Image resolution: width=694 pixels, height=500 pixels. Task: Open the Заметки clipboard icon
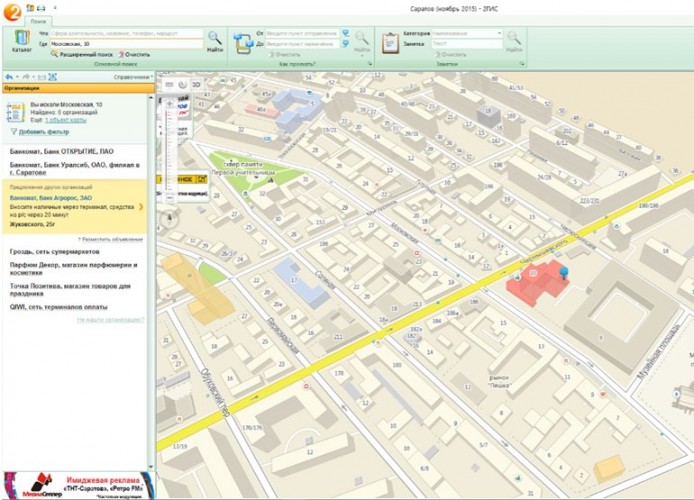tap(390, 41)
